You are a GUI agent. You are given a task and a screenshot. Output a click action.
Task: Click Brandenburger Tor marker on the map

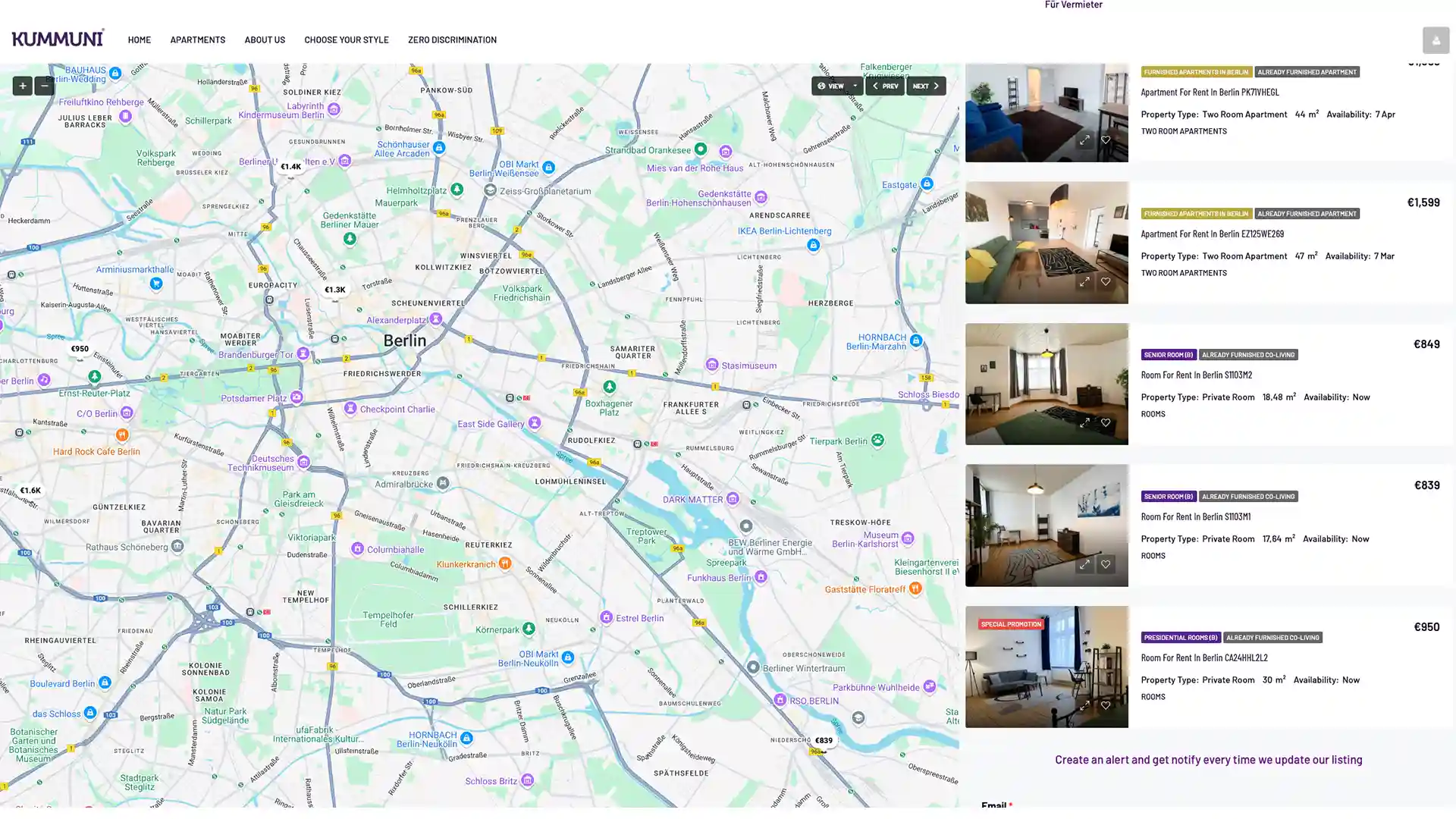pyautogui.click(x=303, y=354)
